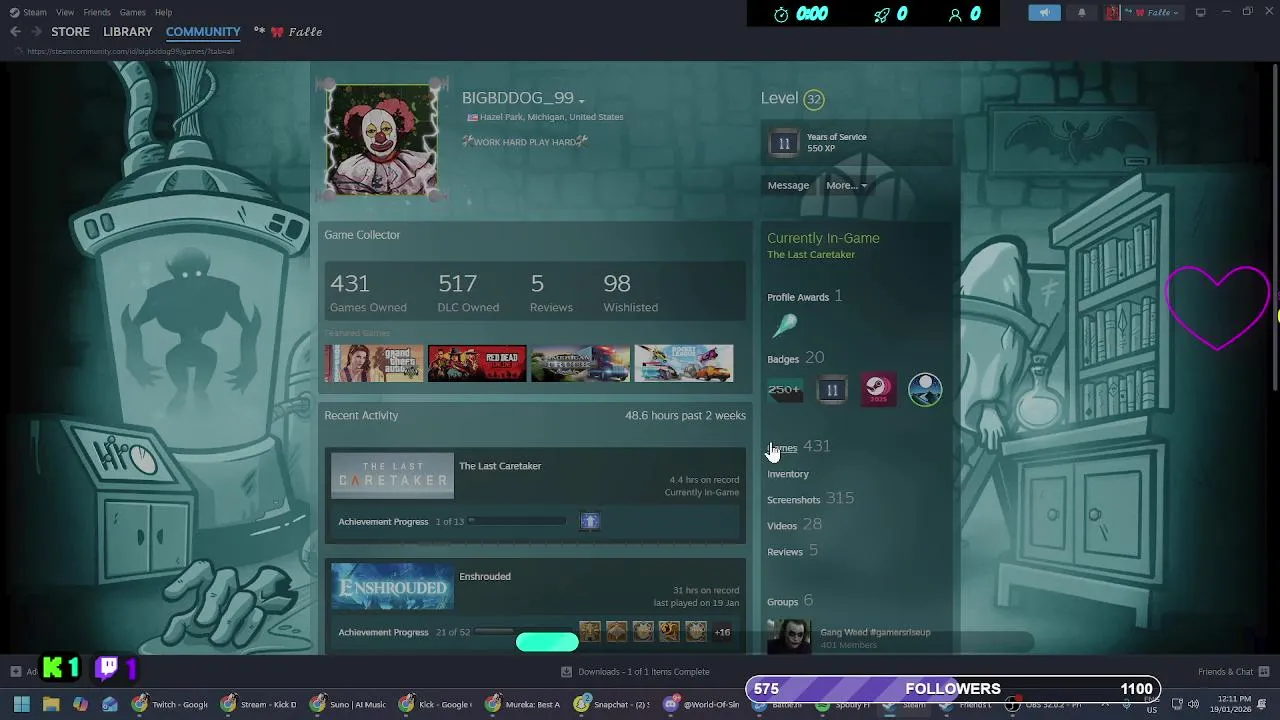Image resolution: width=1280 pixels, height=720 pixels.
Task: Open Friends & Chat
Action: click(1233, 672)
